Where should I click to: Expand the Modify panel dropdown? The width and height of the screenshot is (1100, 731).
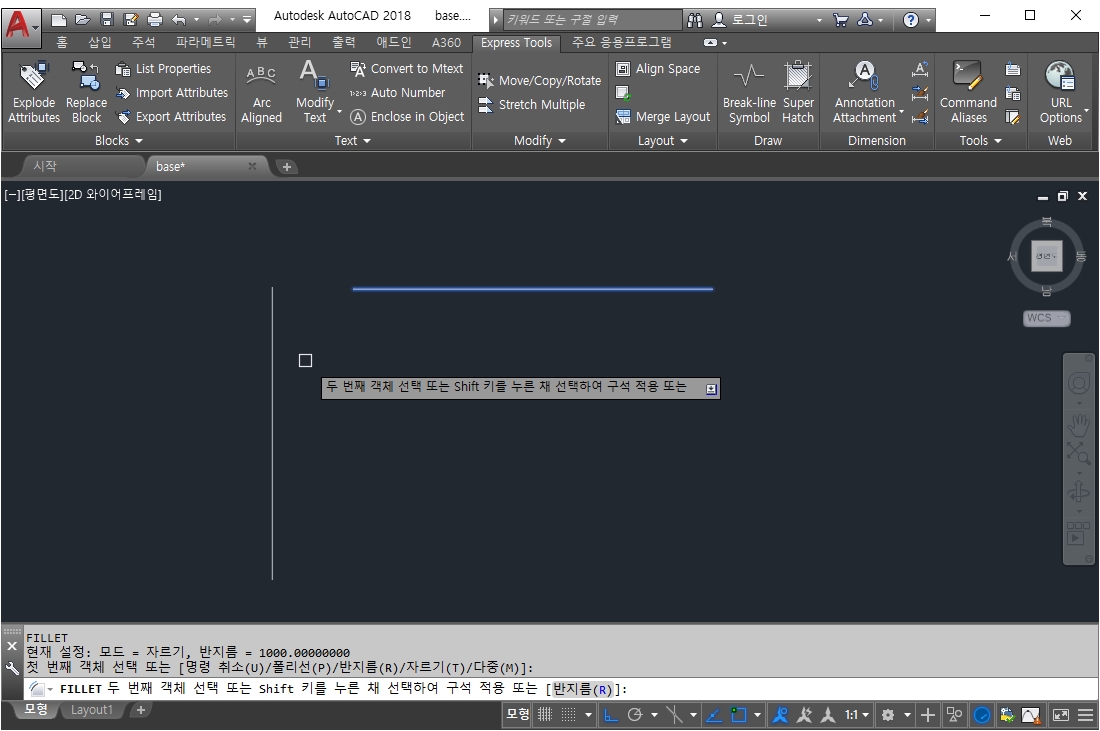coord(539,140)
